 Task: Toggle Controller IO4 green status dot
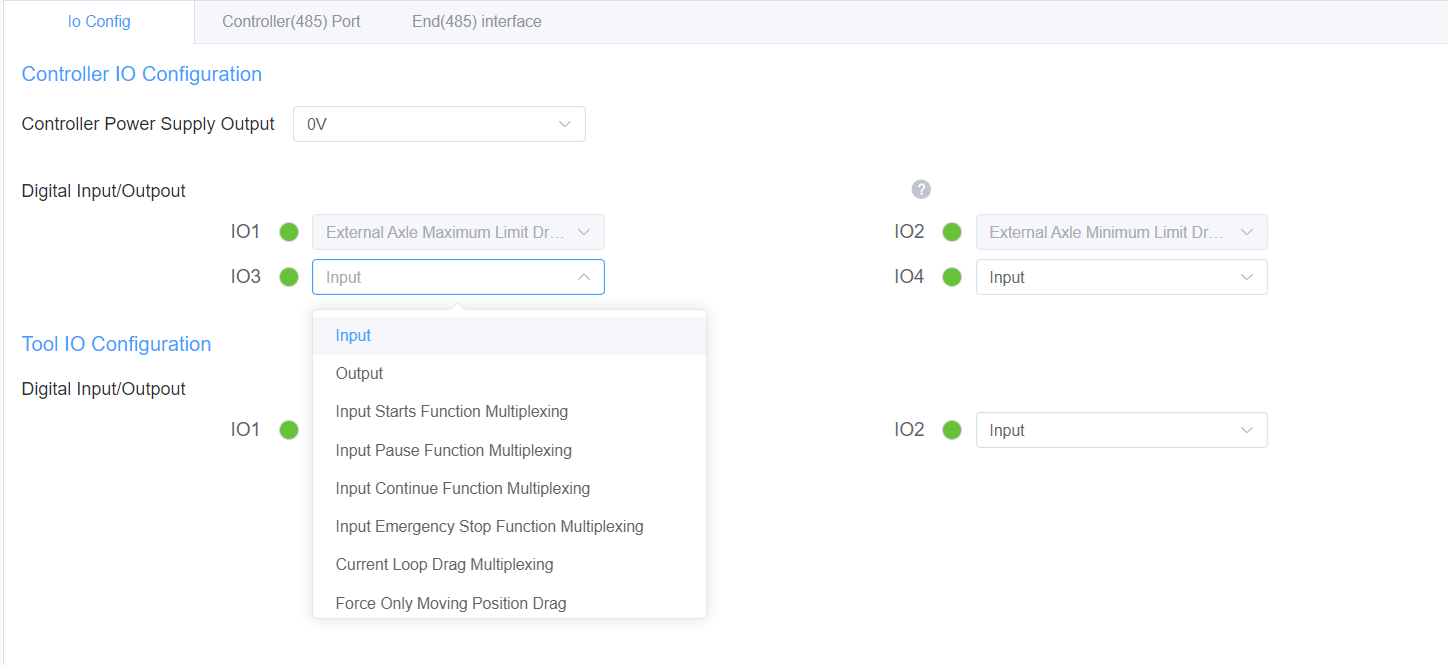click(x=952, y=277)
